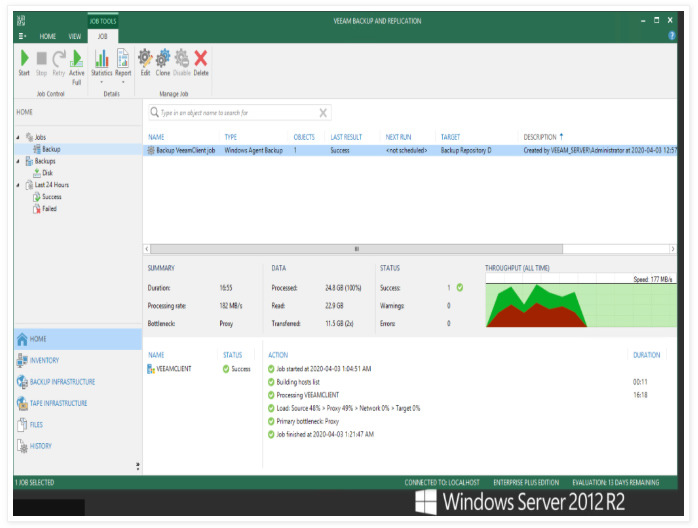Screen dimensions: 698x528
Task: Switch to the Home ribbon tab
Action: (x=48, y=36)
